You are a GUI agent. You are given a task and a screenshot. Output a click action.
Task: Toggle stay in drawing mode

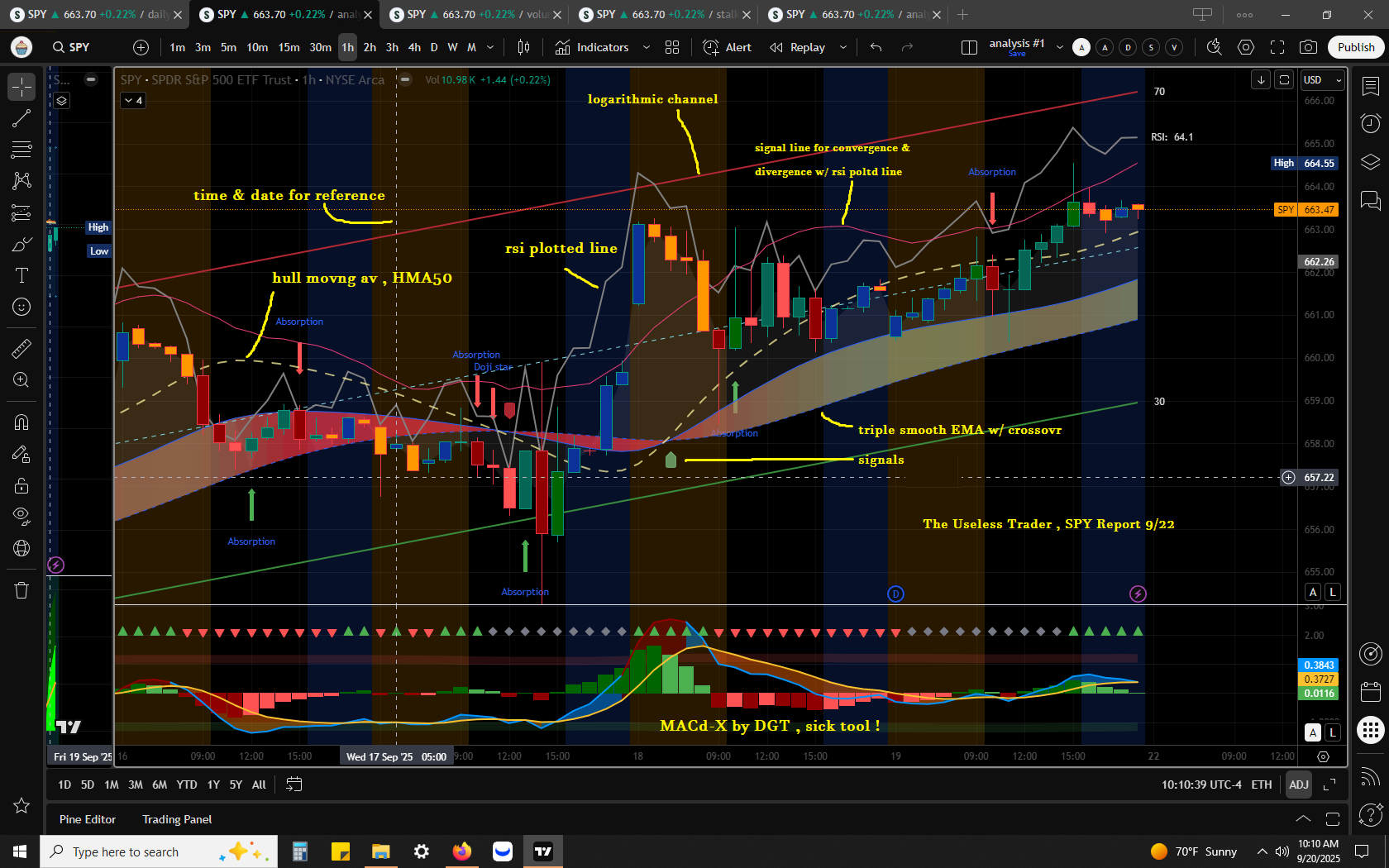click(x=21, y=454)
